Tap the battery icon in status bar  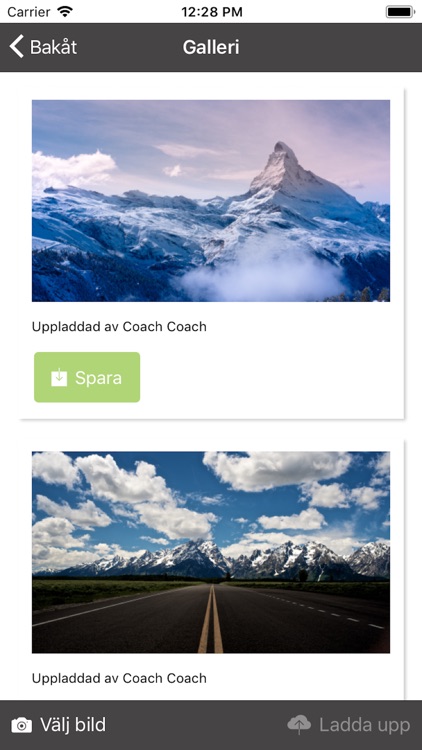400,12
